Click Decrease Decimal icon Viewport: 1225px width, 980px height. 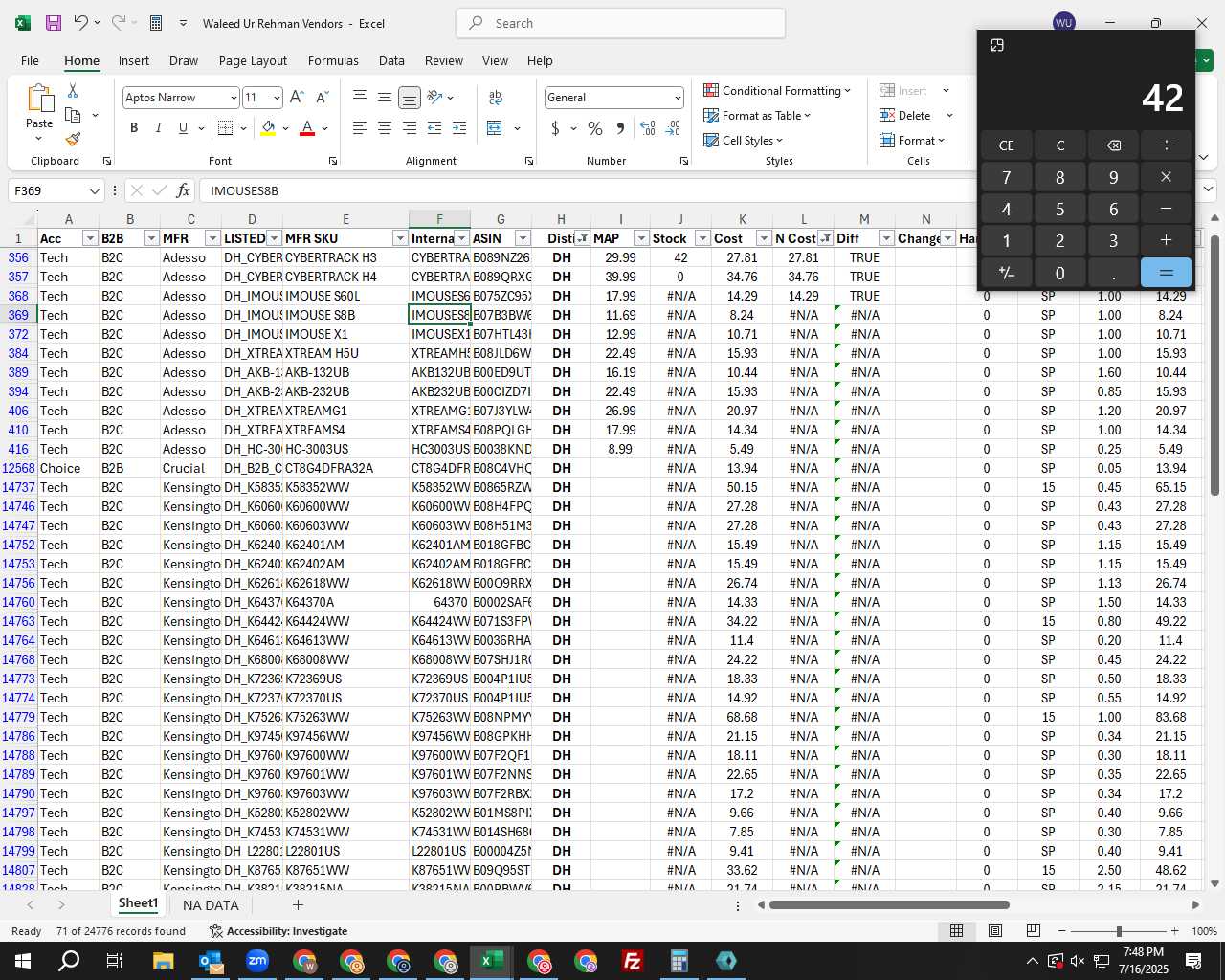click(673, 127)
